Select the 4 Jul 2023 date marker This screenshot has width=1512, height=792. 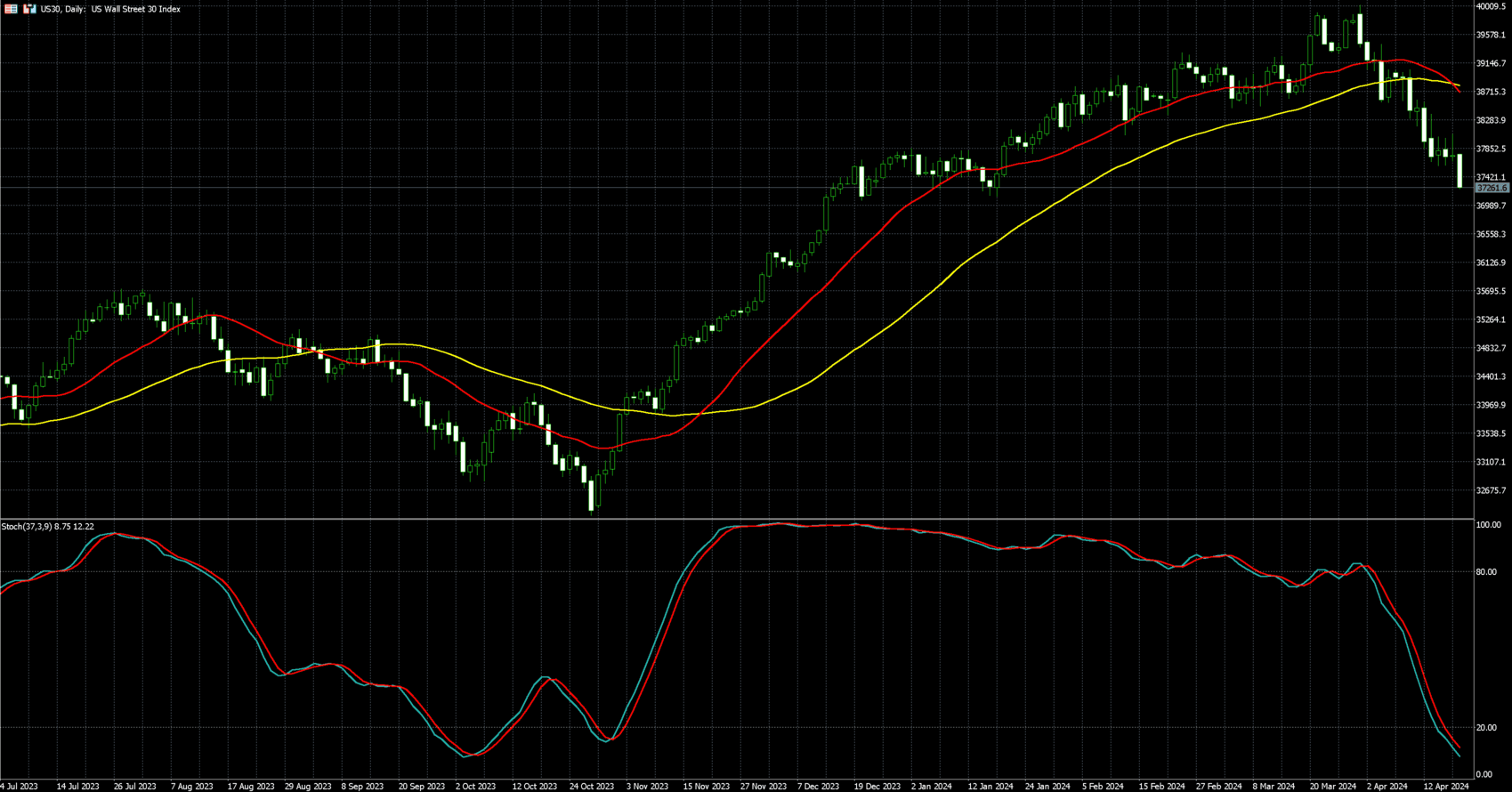[20, 786]
